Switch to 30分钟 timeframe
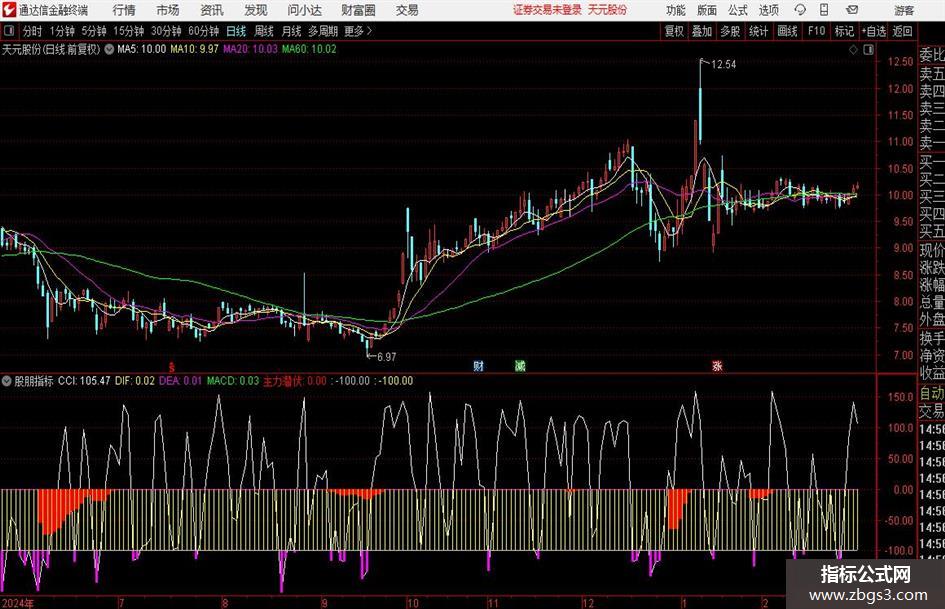945x609 pixels. click(x=166, y=31)
